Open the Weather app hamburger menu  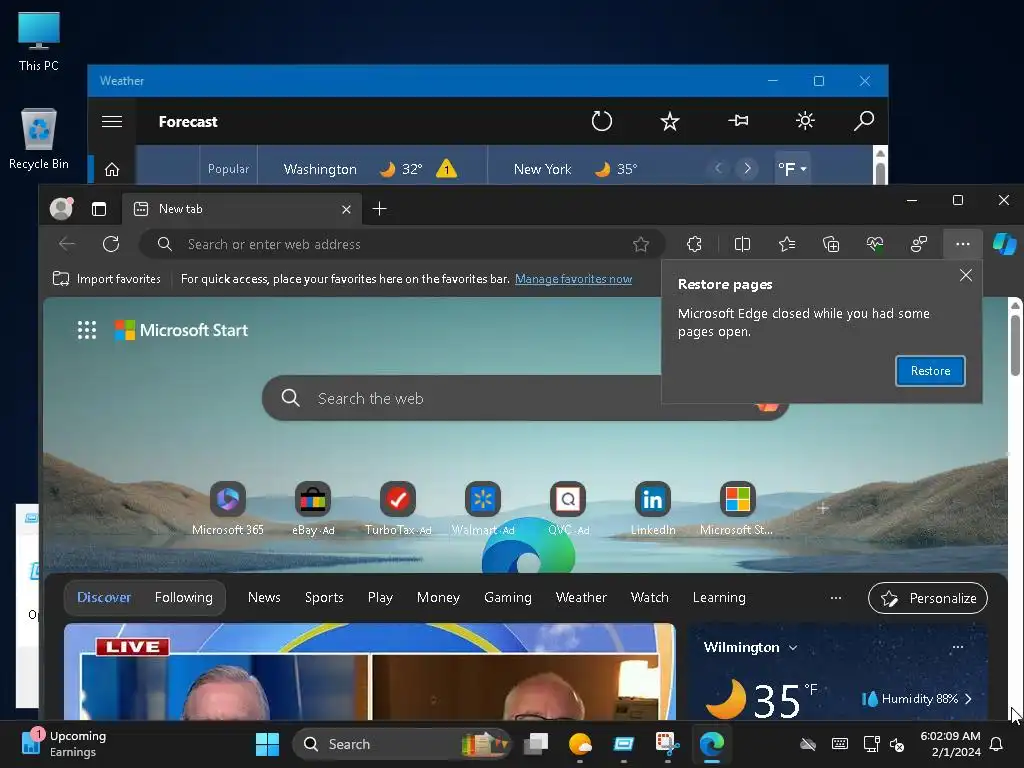tap(112, 121)
